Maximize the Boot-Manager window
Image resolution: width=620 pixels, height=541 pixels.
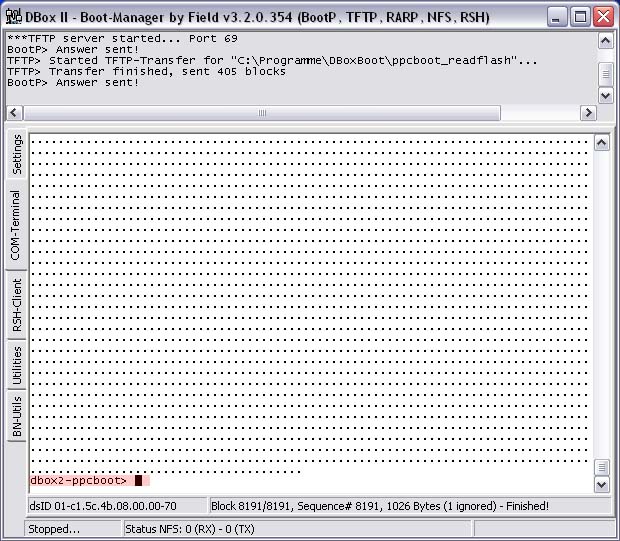(x=580, y=17)
